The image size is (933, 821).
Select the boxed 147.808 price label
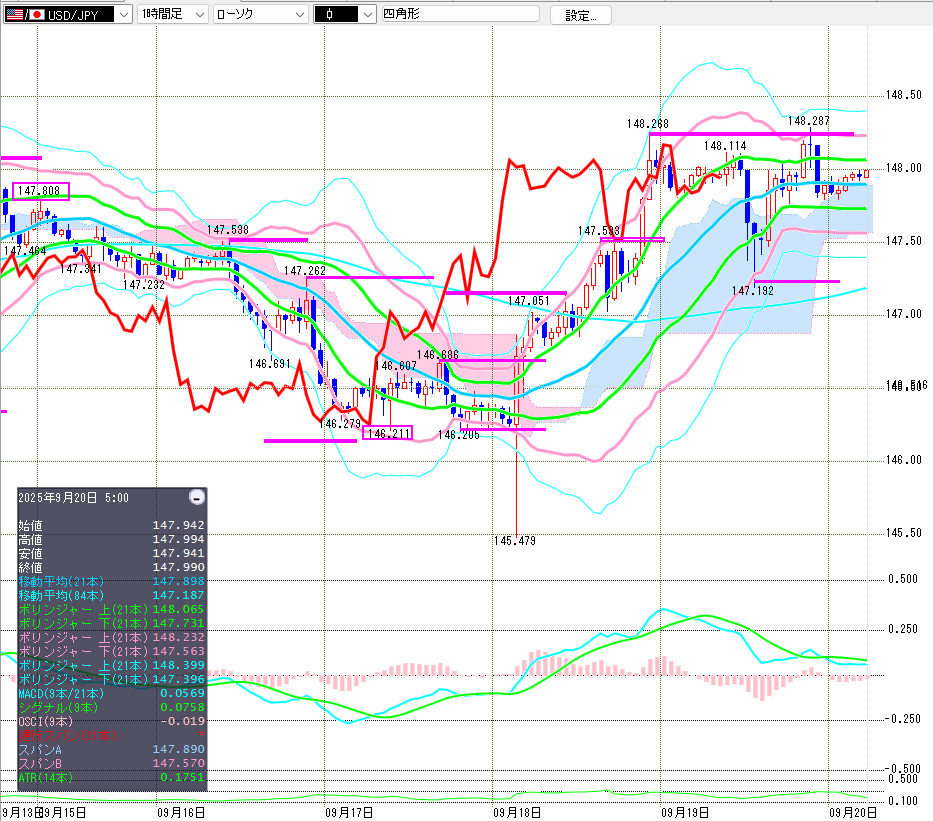(40, 191)
